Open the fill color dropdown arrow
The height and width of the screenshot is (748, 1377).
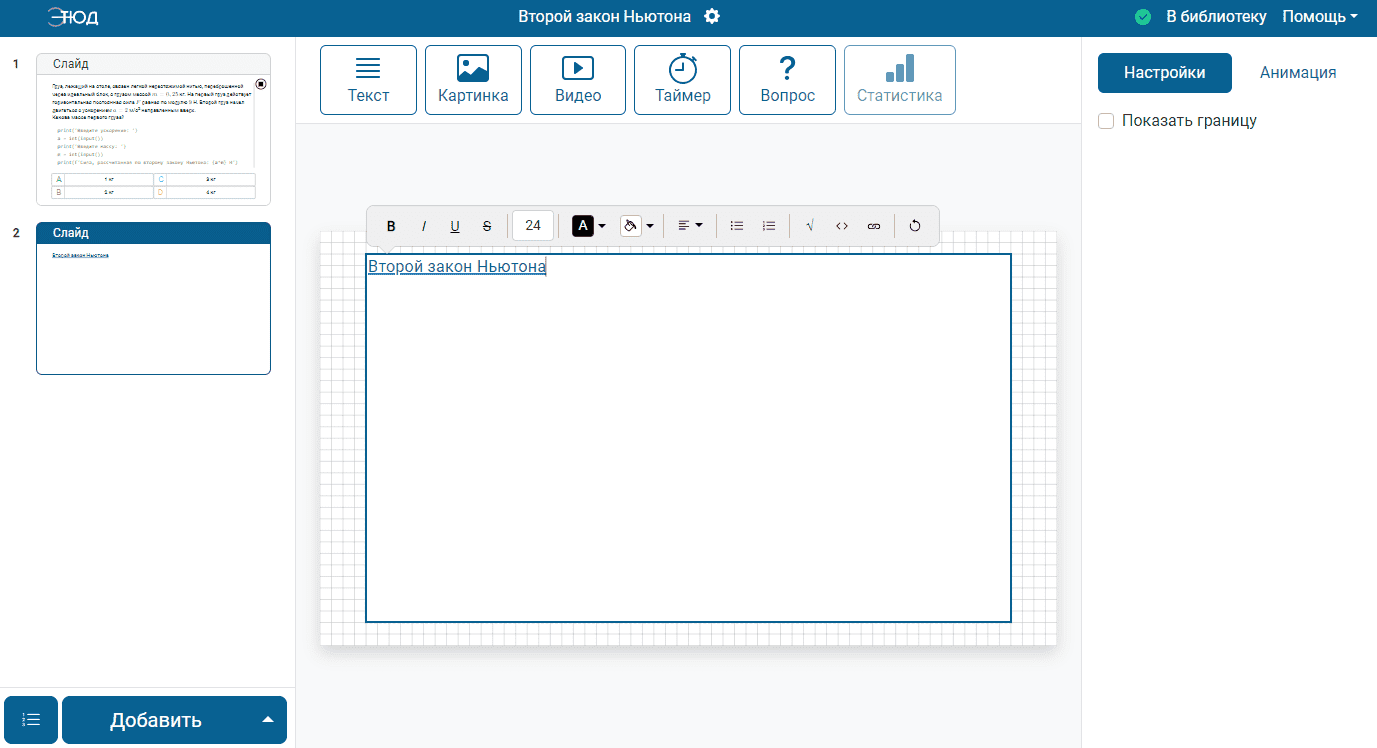[x=650, y=226]
